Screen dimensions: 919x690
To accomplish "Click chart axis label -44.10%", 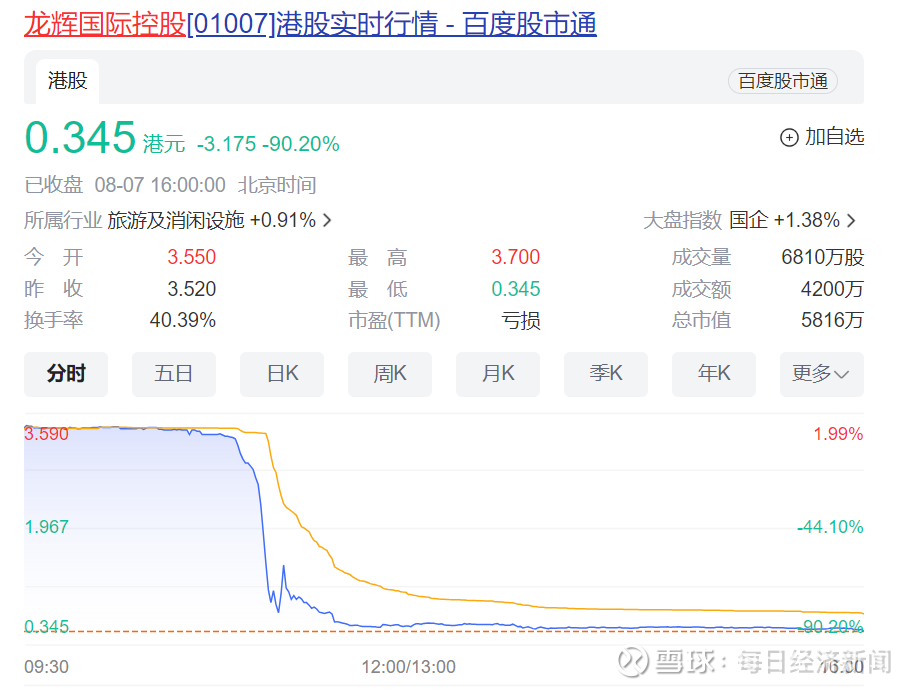I will pos(830,527).
